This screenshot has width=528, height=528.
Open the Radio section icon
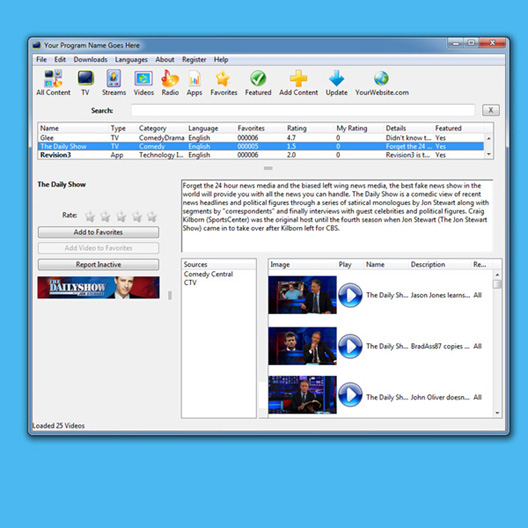pyautogui.click(x=170, y=83)
